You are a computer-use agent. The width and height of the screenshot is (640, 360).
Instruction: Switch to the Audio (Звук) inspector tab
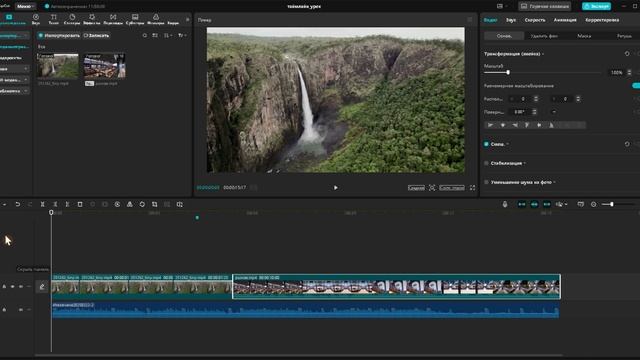(511, 20)
